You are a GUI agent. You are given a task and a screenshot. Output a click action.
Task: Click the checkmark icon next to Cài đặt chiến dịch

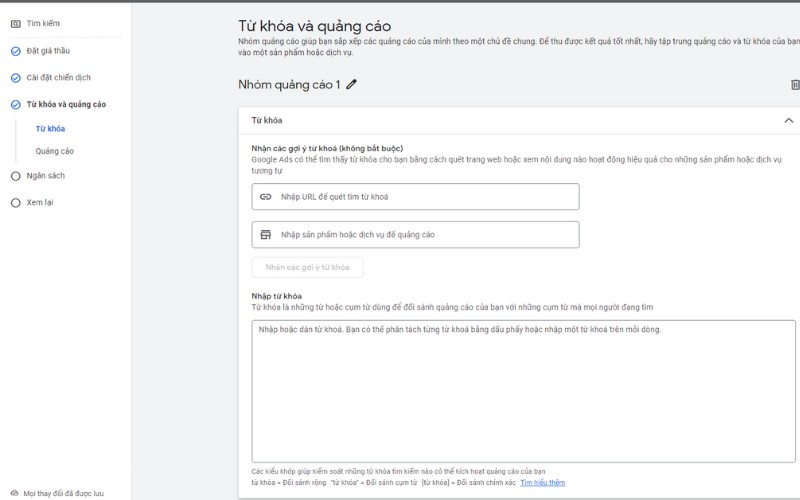click(15, 78)
